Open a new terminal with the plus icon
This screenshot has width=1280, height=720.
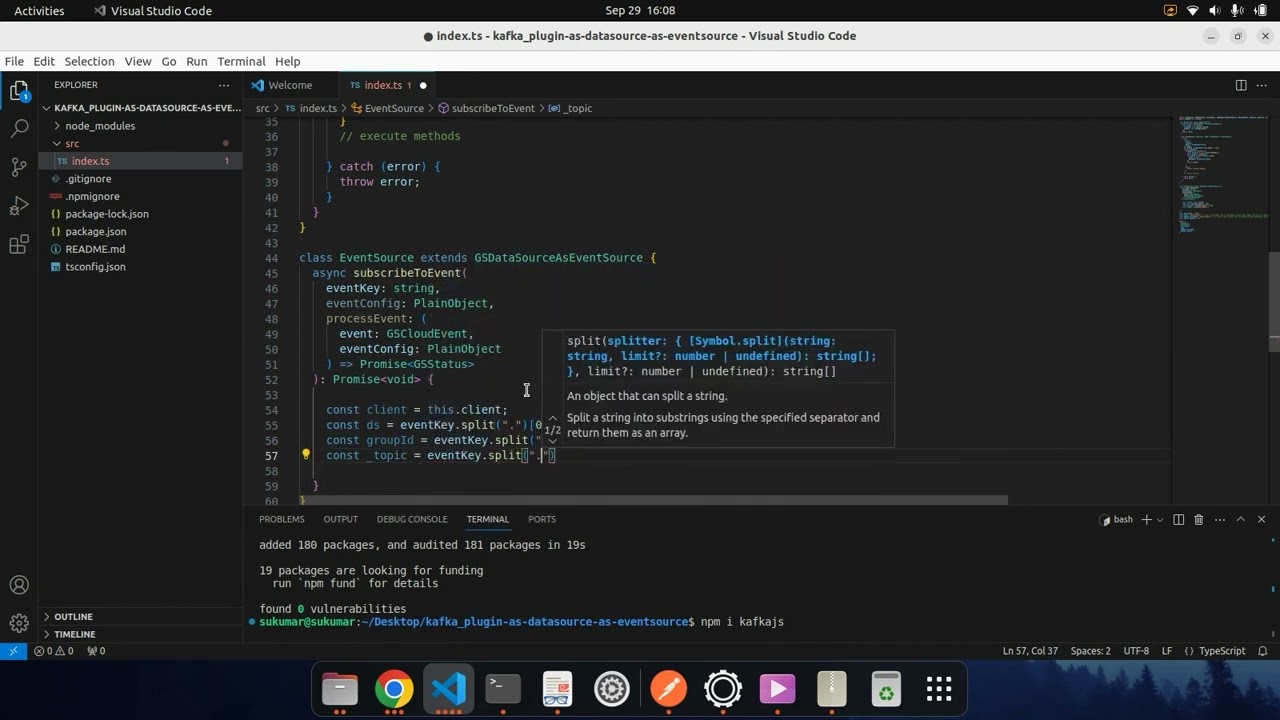coord(1145,519)
